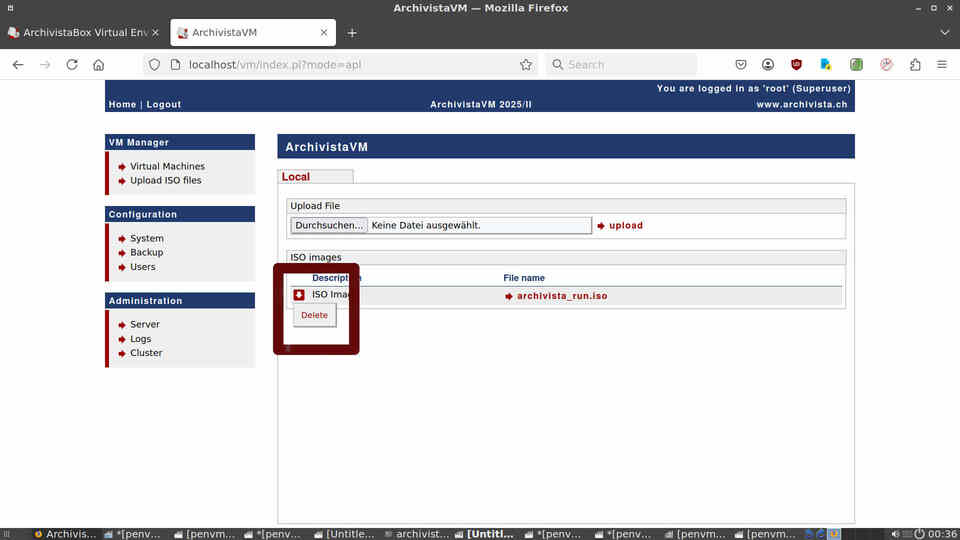Select the Local tab
Viewport: 960px width, 540px height.
coord(296,176)
